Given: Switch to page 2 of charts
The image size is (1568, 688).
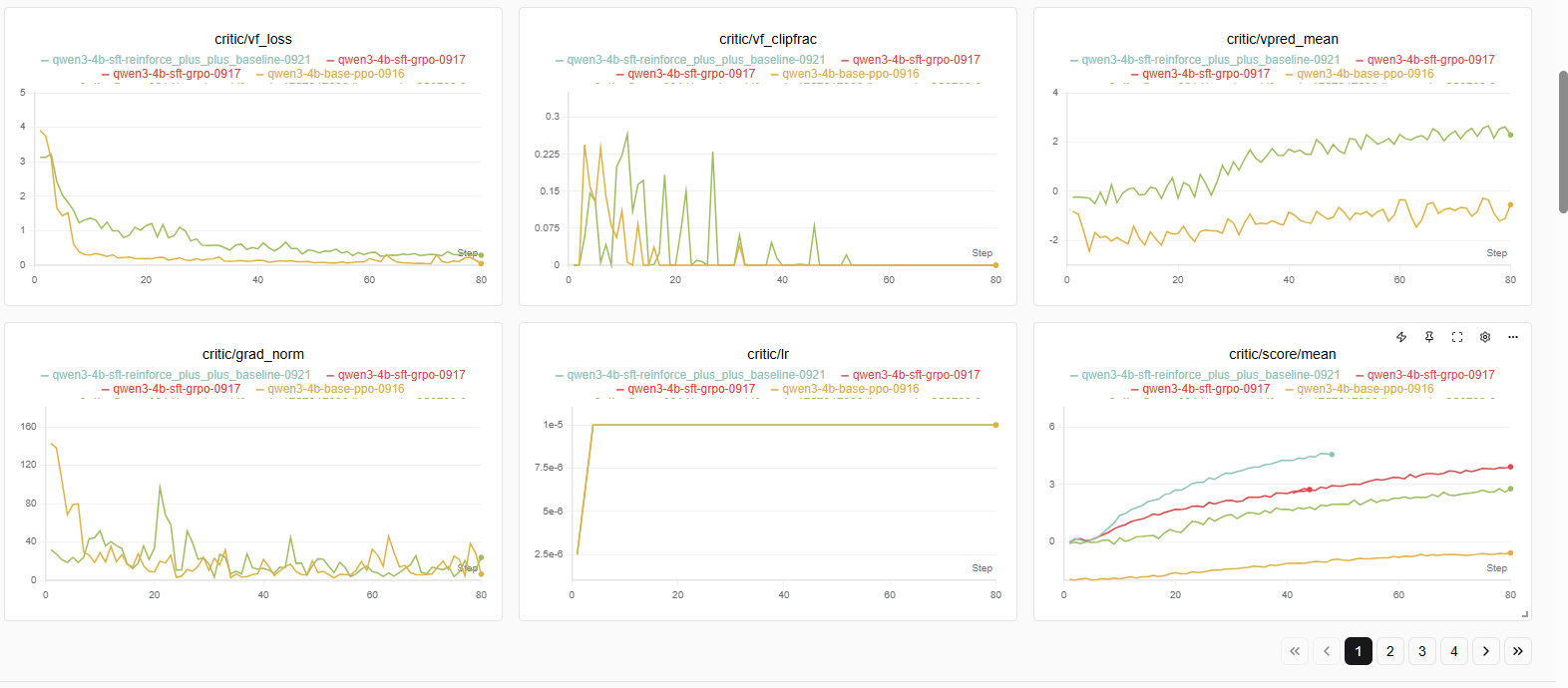Looking at the screenshot, I should [1390, 651].
